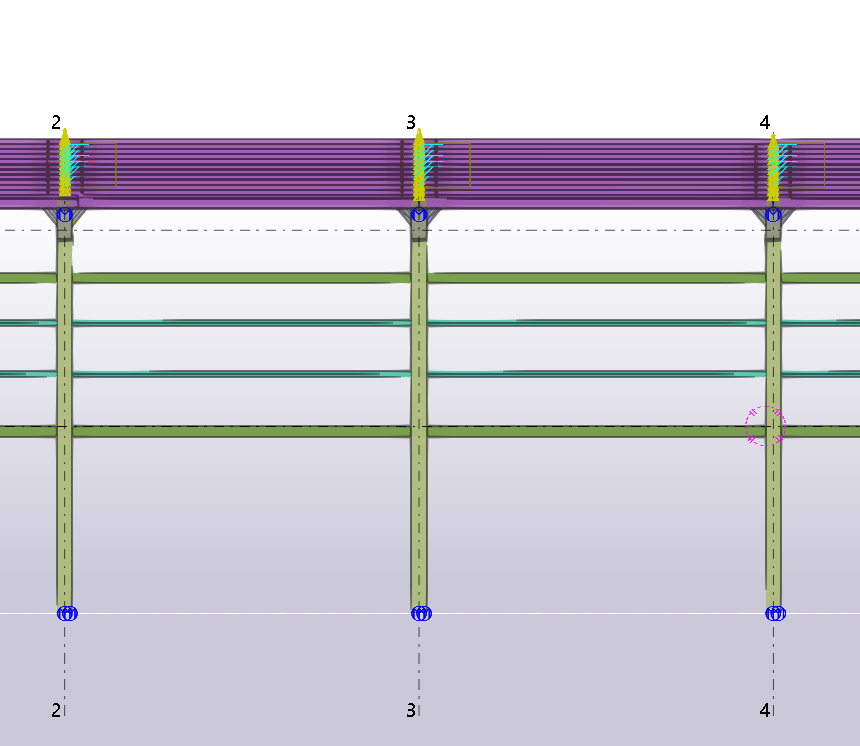Image resolution: width=860 pixels, height=746 pixels.
Task: Click the blue base support at grid 2
Action: [x=66, y=613]
